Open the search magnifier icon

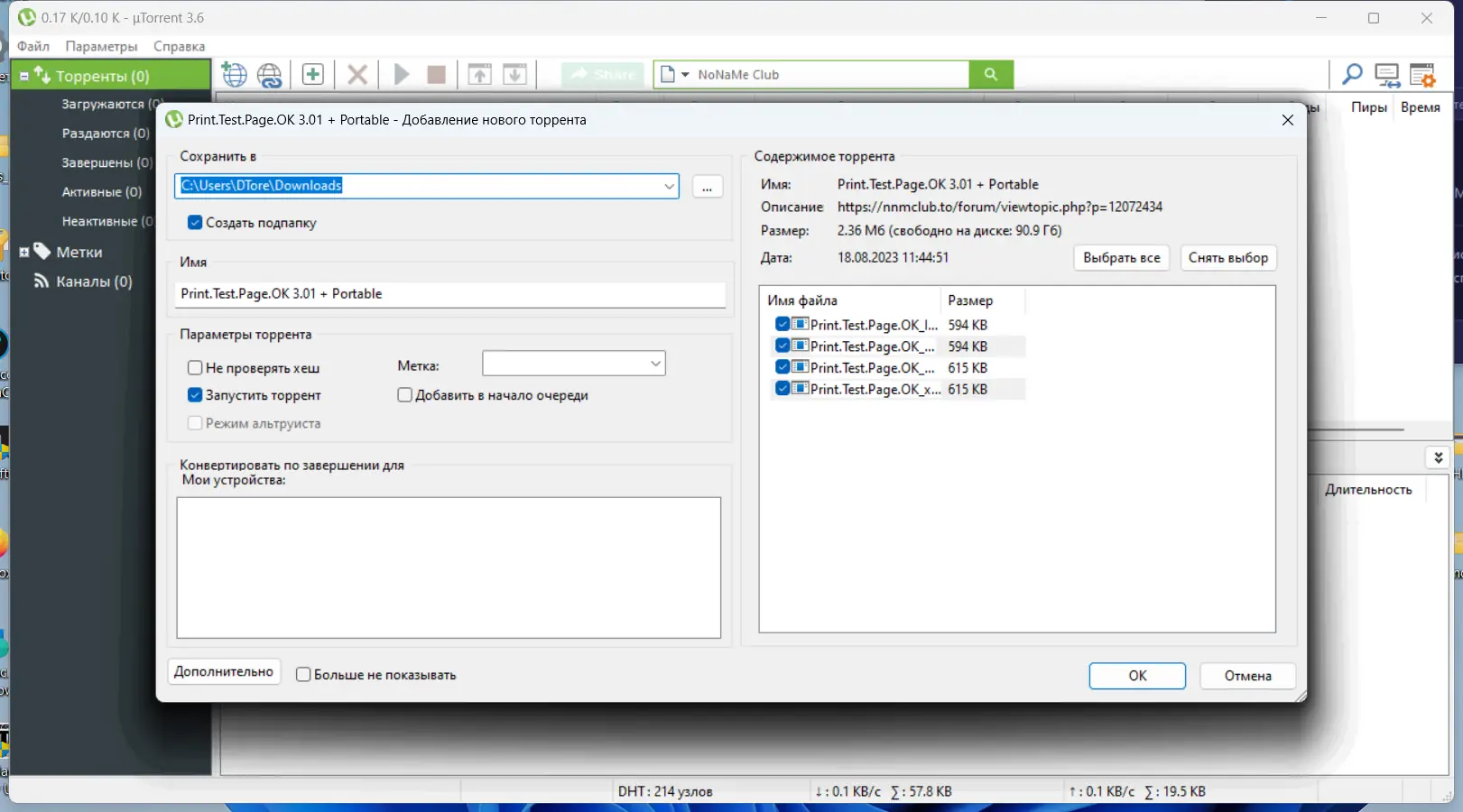[x=1351, y=74]
